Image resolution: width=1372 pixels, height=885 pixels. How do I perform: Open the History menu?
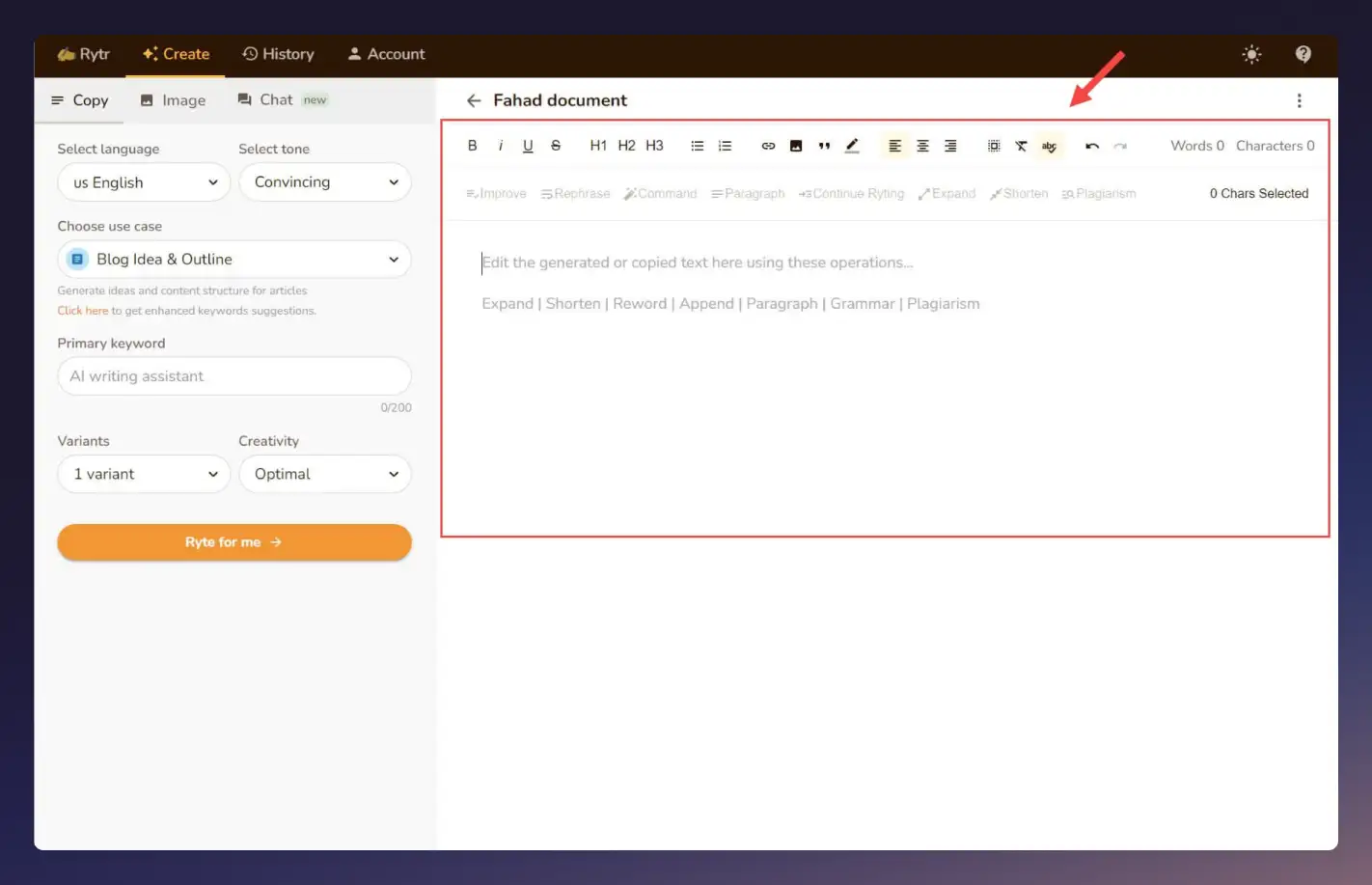click(x=278, y=54)
